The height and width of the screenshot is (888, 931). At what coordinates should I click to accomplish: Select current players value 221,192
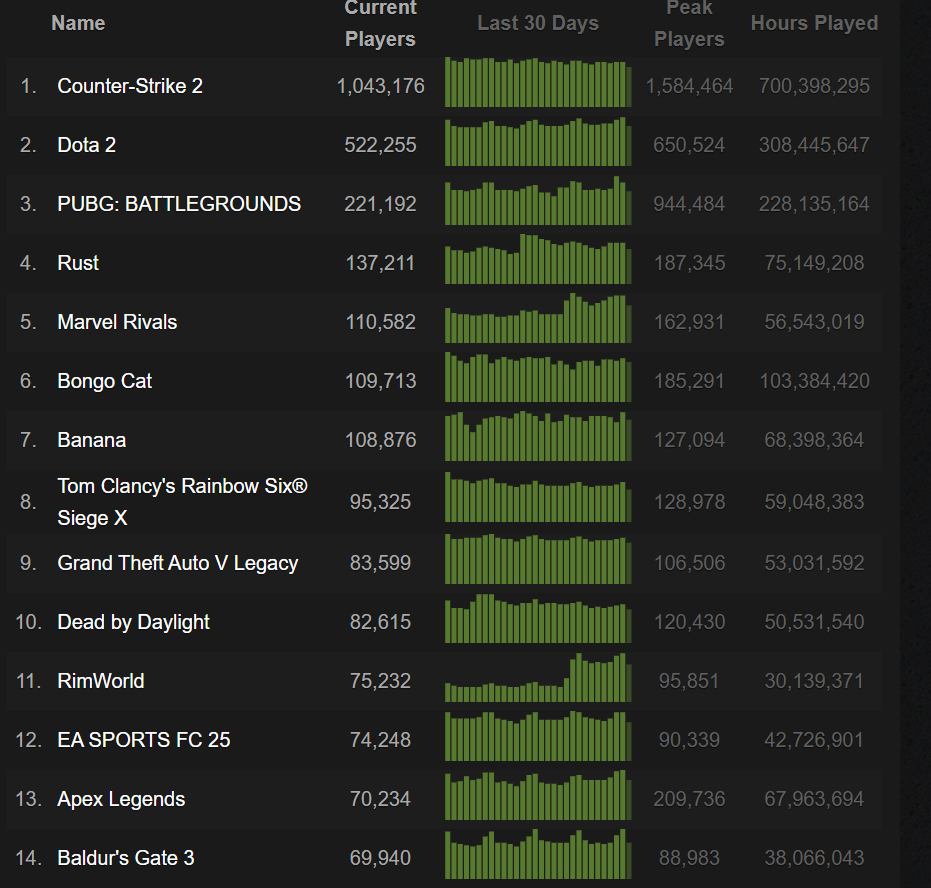tap(381, 204)
